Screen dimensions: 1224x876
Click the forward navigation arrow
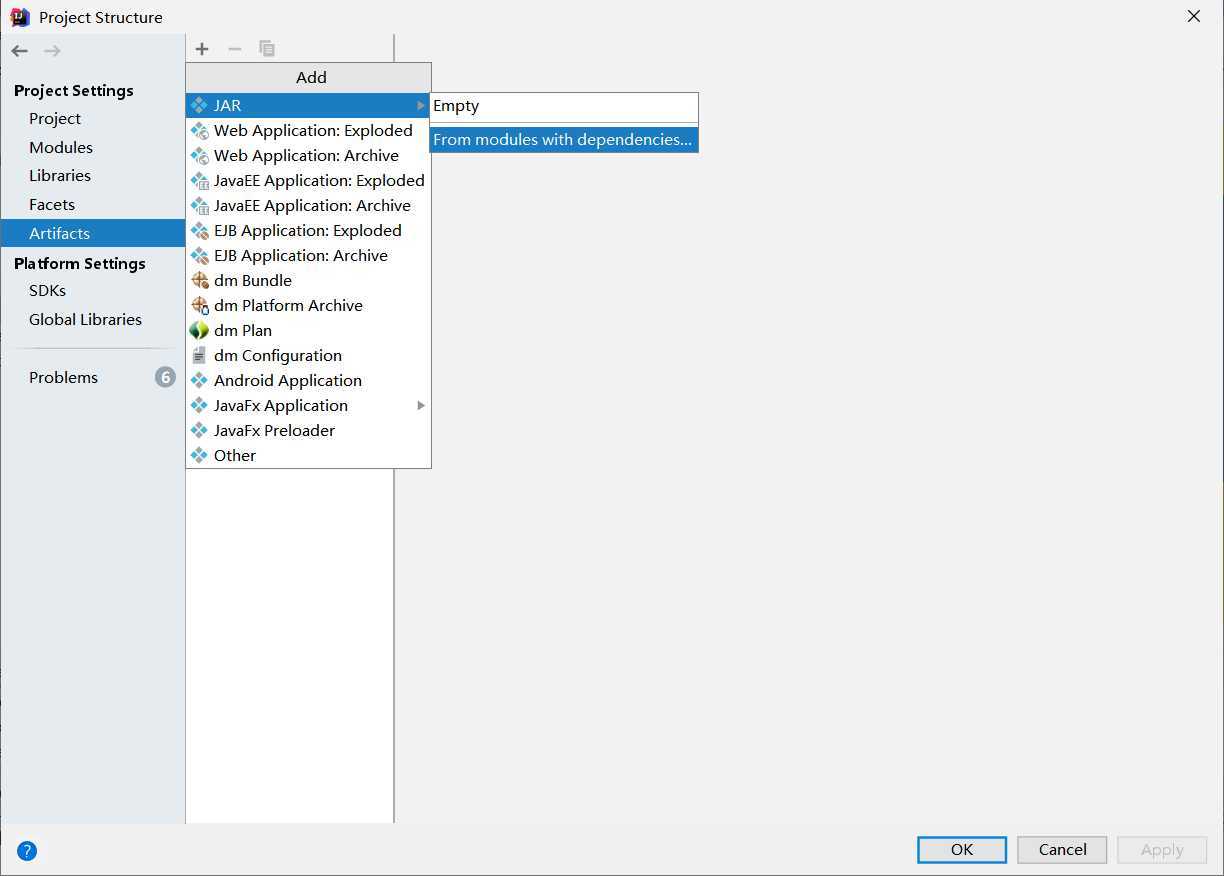click(x=52, y=51)
